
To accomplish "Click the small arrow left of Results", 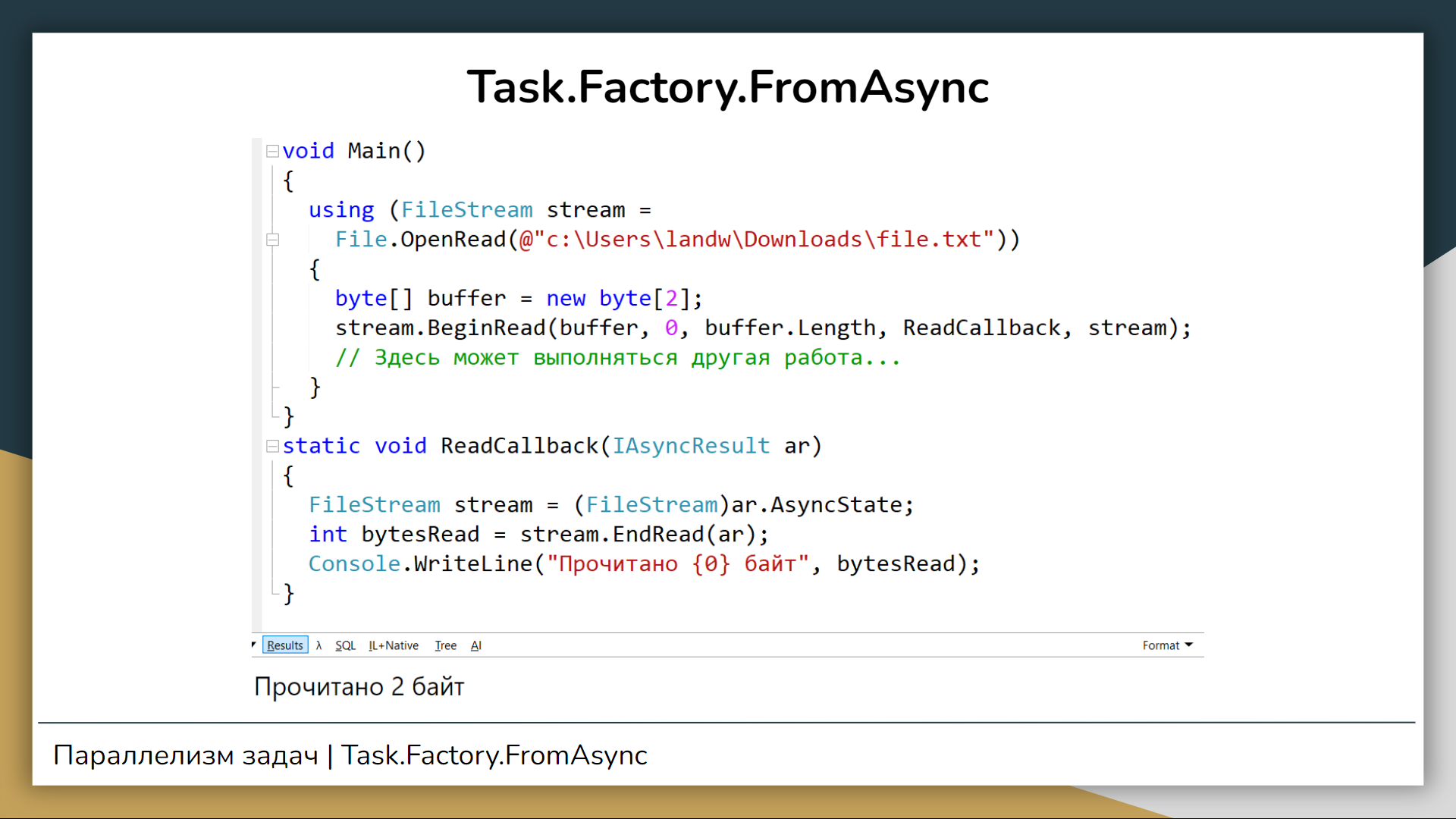I will pos(254,645).
